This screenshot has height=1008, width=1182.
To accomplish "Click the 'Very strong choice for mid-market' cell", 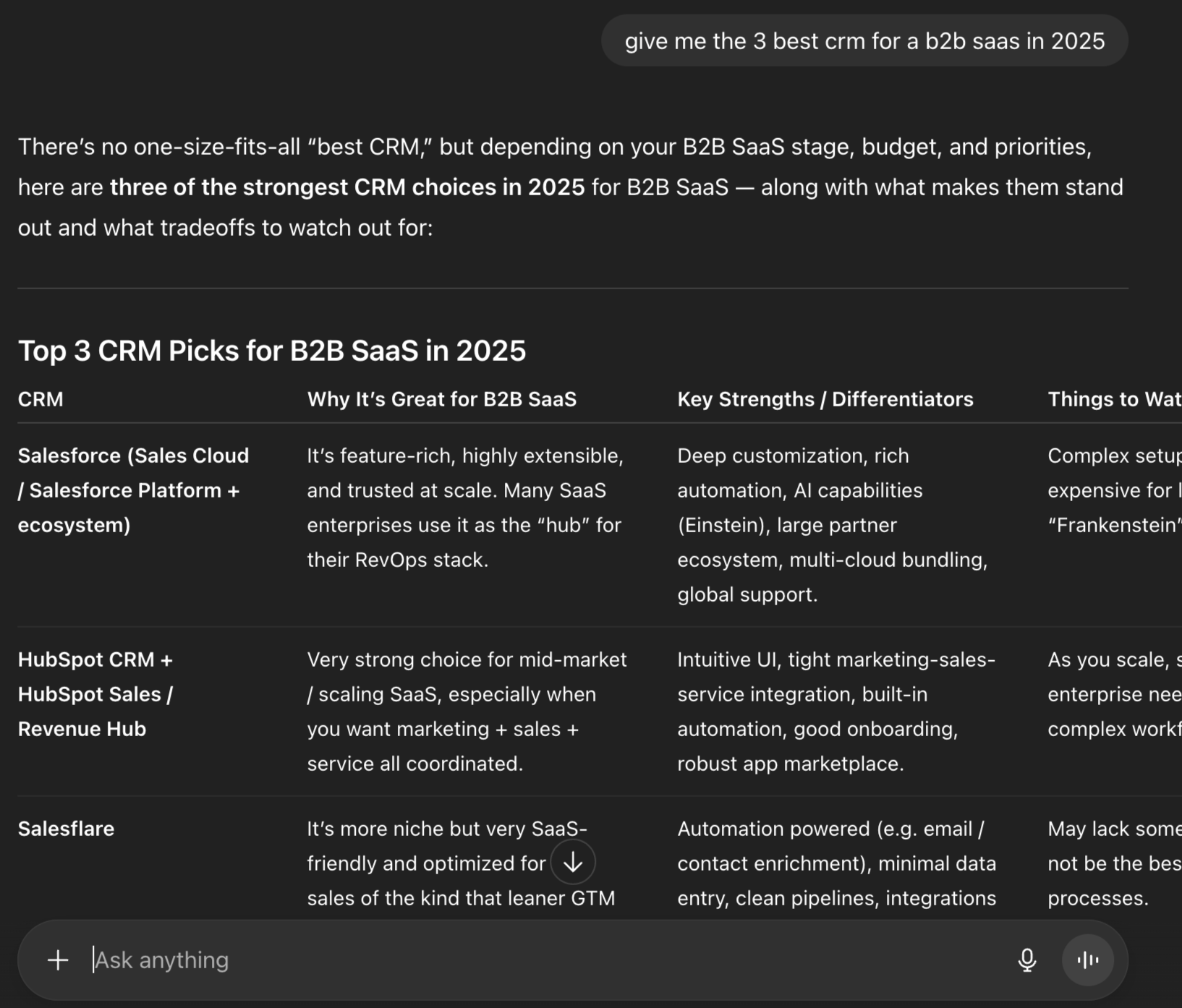I will [x=467, y=712].
